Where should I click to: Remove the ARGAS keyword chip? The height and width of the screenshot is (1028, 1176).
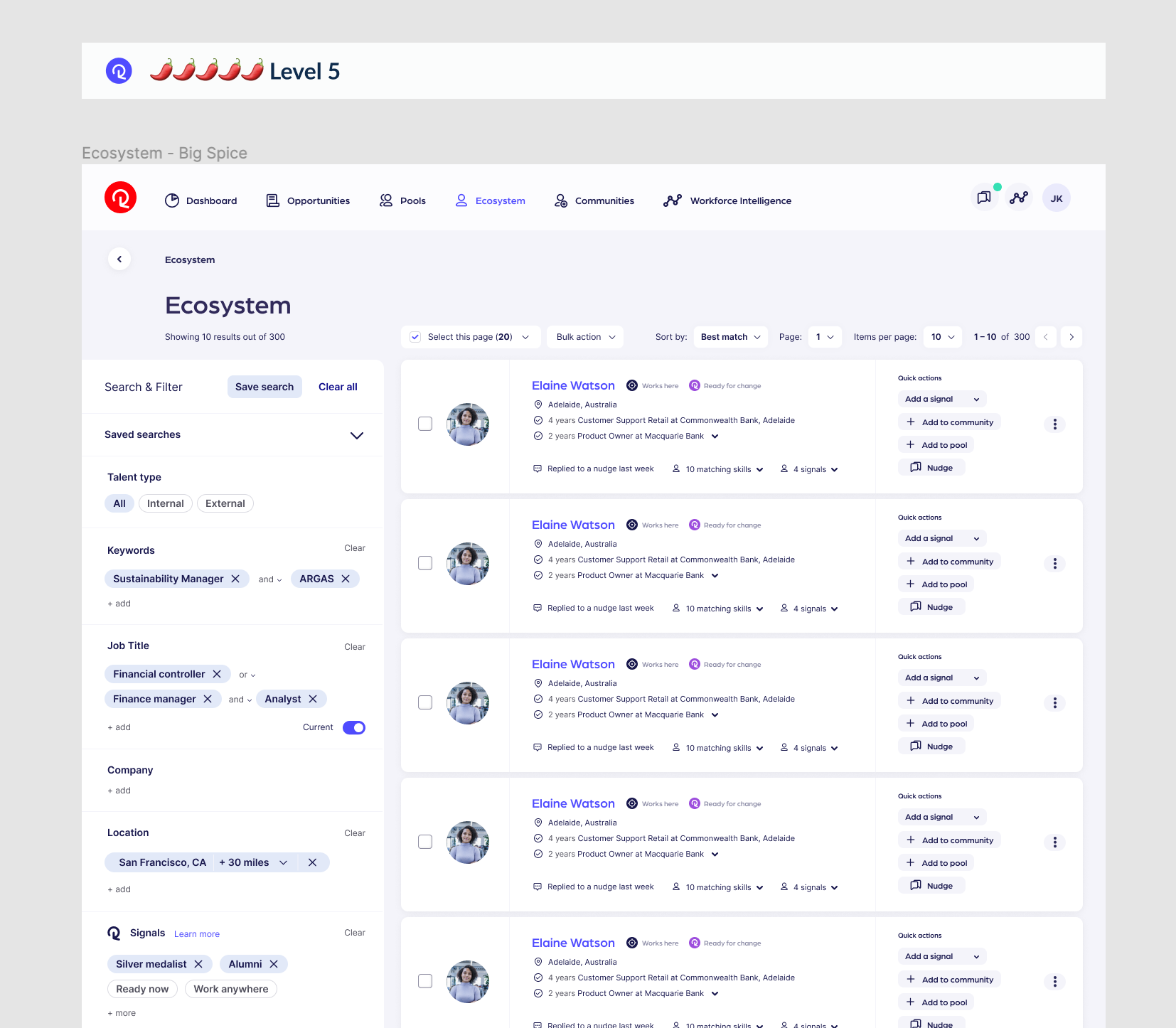(x=346, y=579)
